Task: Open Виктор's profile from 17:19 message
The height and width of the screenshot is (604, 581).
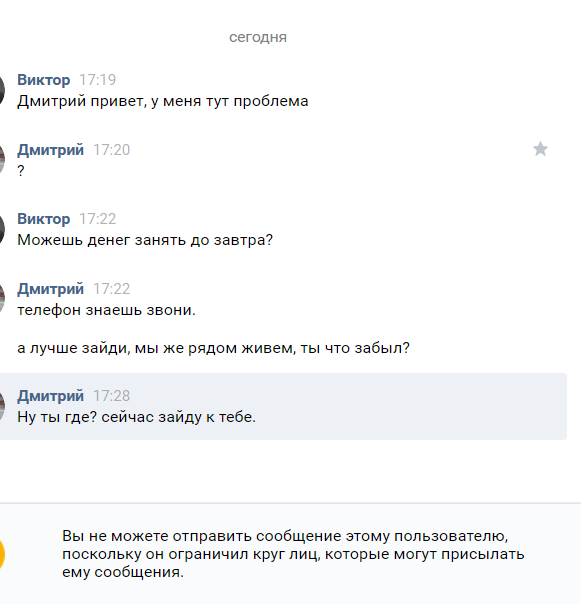Action: (x=44, y=80)
